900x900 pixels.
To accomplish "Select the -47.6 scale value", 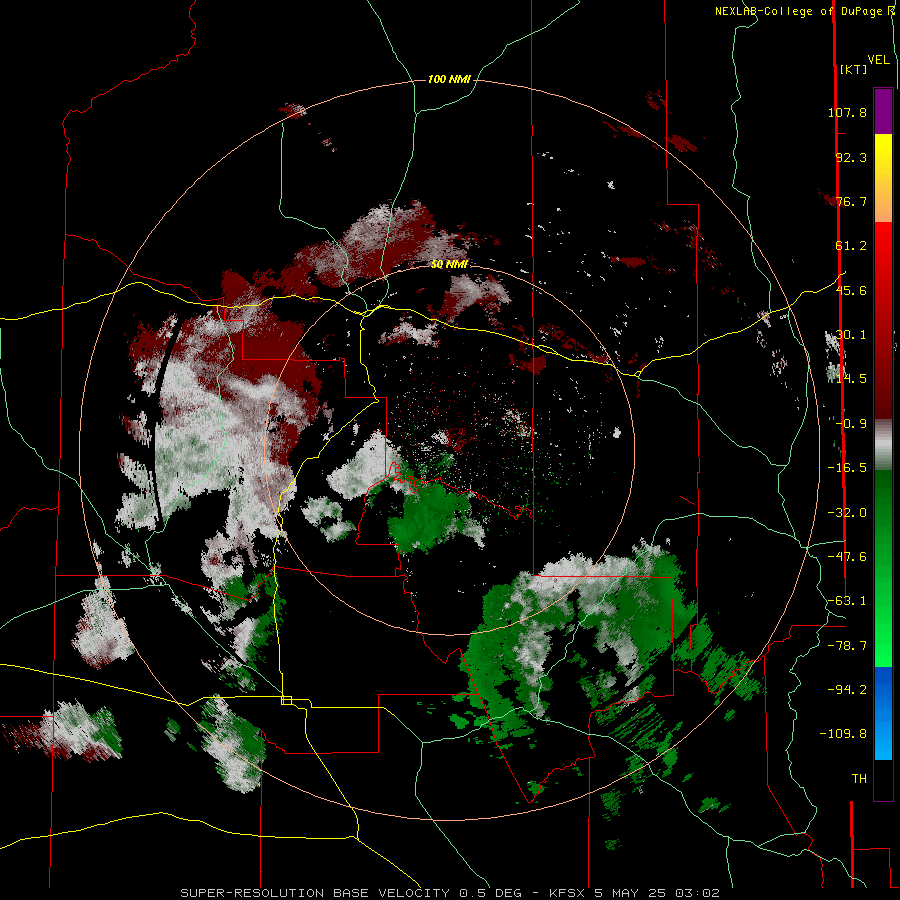I will tap(847, 557).
